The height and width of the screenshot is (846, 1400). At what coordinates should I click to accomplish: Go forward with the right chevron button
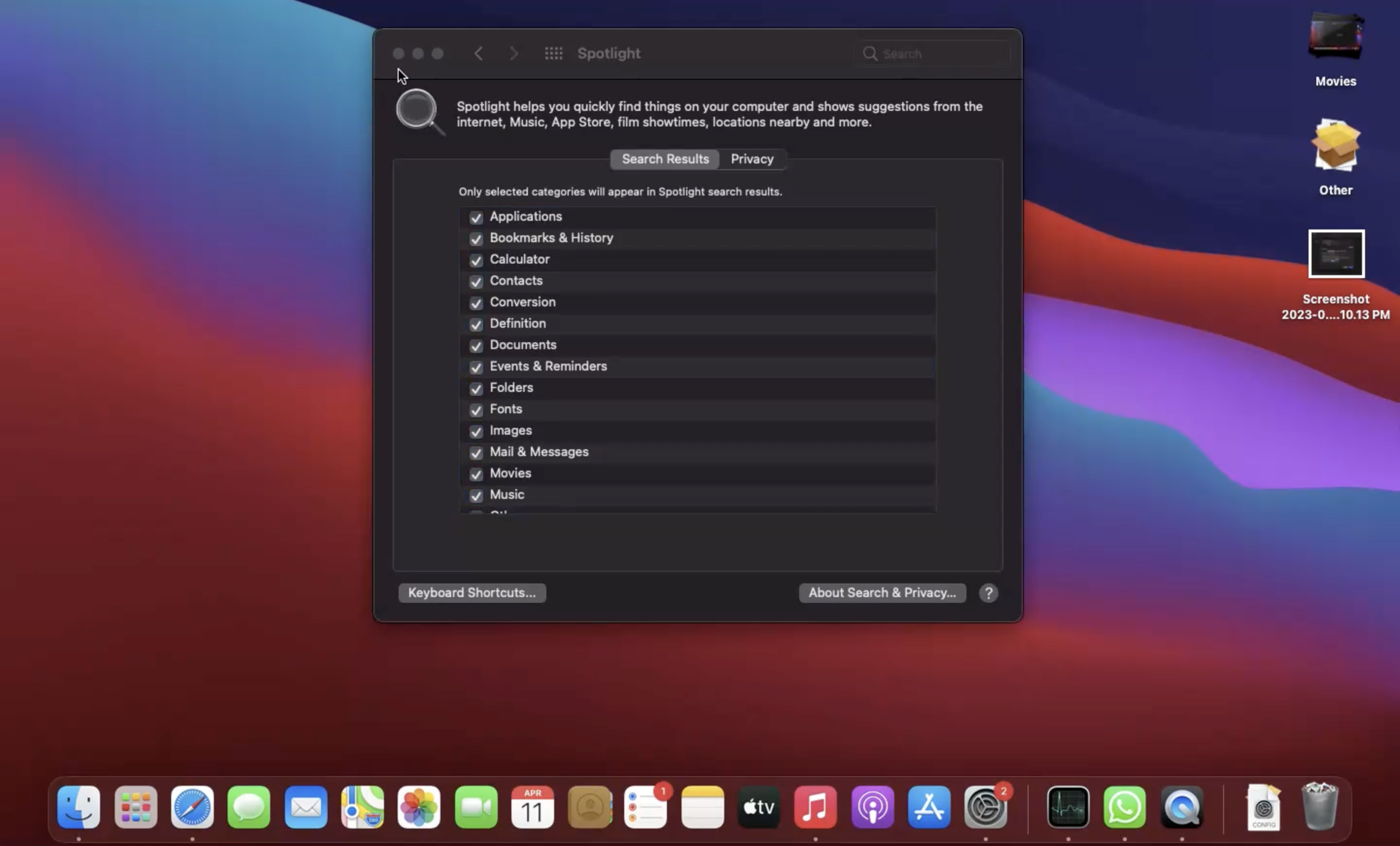tap(514, 53)
